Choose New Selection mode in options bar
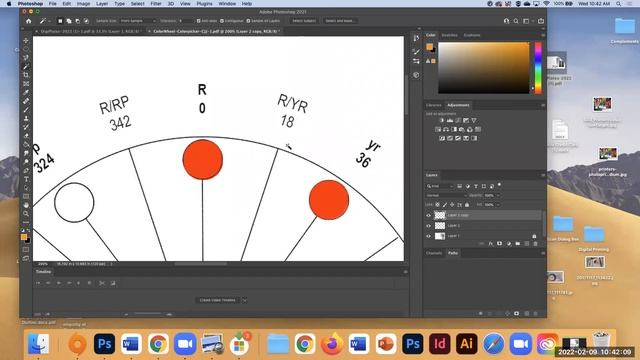 [60, 21]
